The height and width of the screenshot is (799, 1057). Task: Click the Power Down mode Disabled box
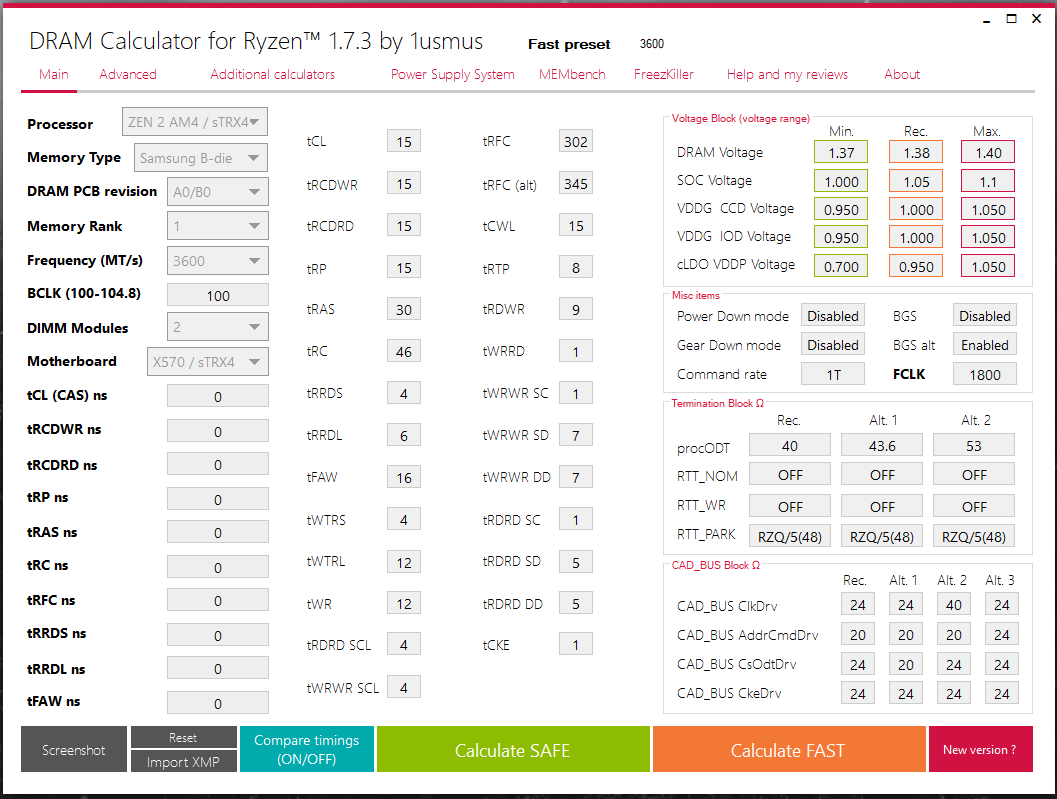[833, 316]
